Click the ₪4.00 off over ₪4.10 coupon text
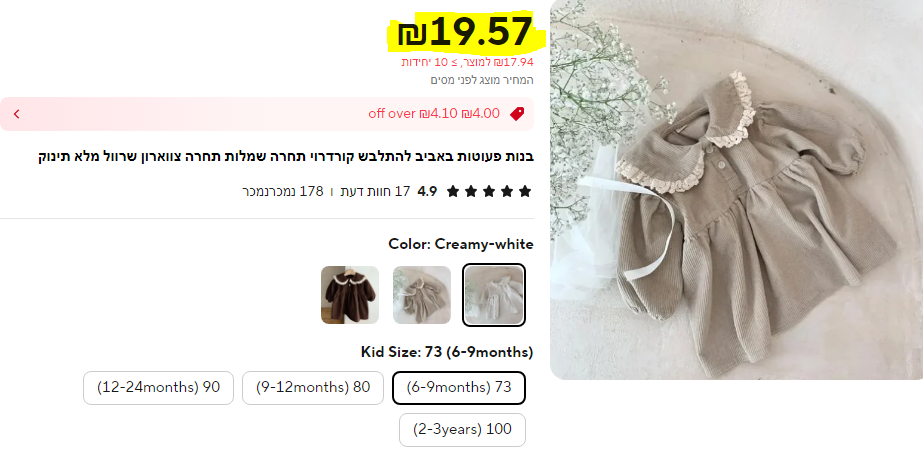 (x=434, y=114)
